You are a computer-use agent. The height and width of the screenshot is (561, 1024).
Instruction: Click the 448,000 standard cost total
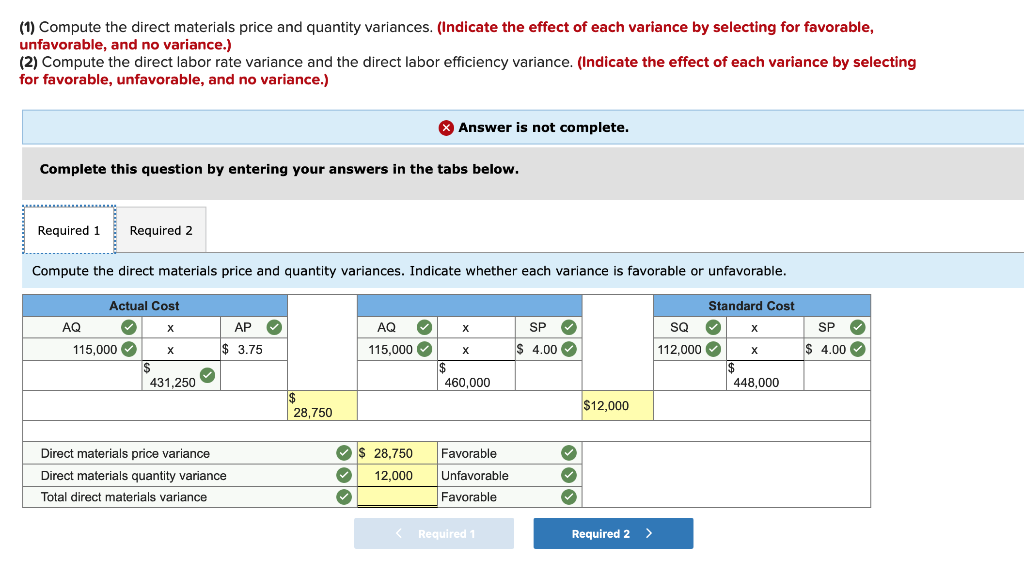click(765, 376)
